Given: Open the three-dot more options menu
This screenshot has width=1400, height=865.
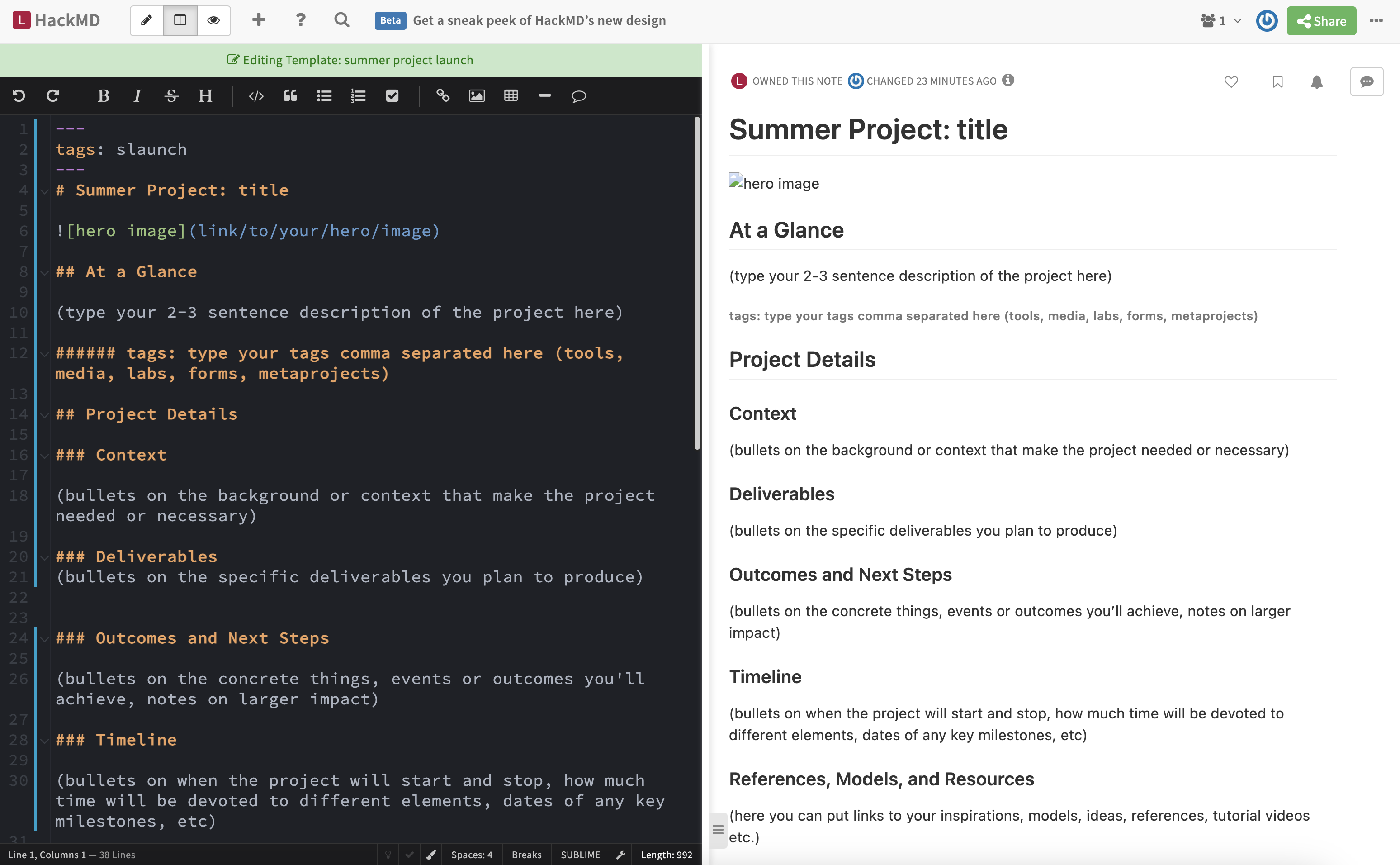Looking at the screenshot, I should (1376, 21).
